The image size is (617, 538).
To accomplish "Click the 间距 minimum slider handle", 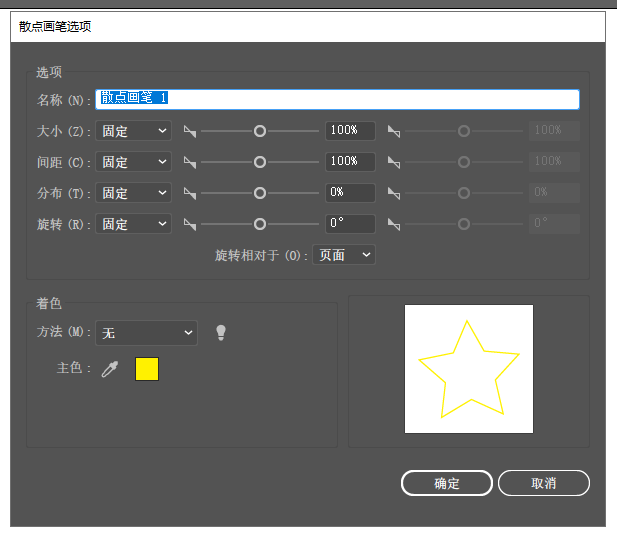I will tap(260, 162).
